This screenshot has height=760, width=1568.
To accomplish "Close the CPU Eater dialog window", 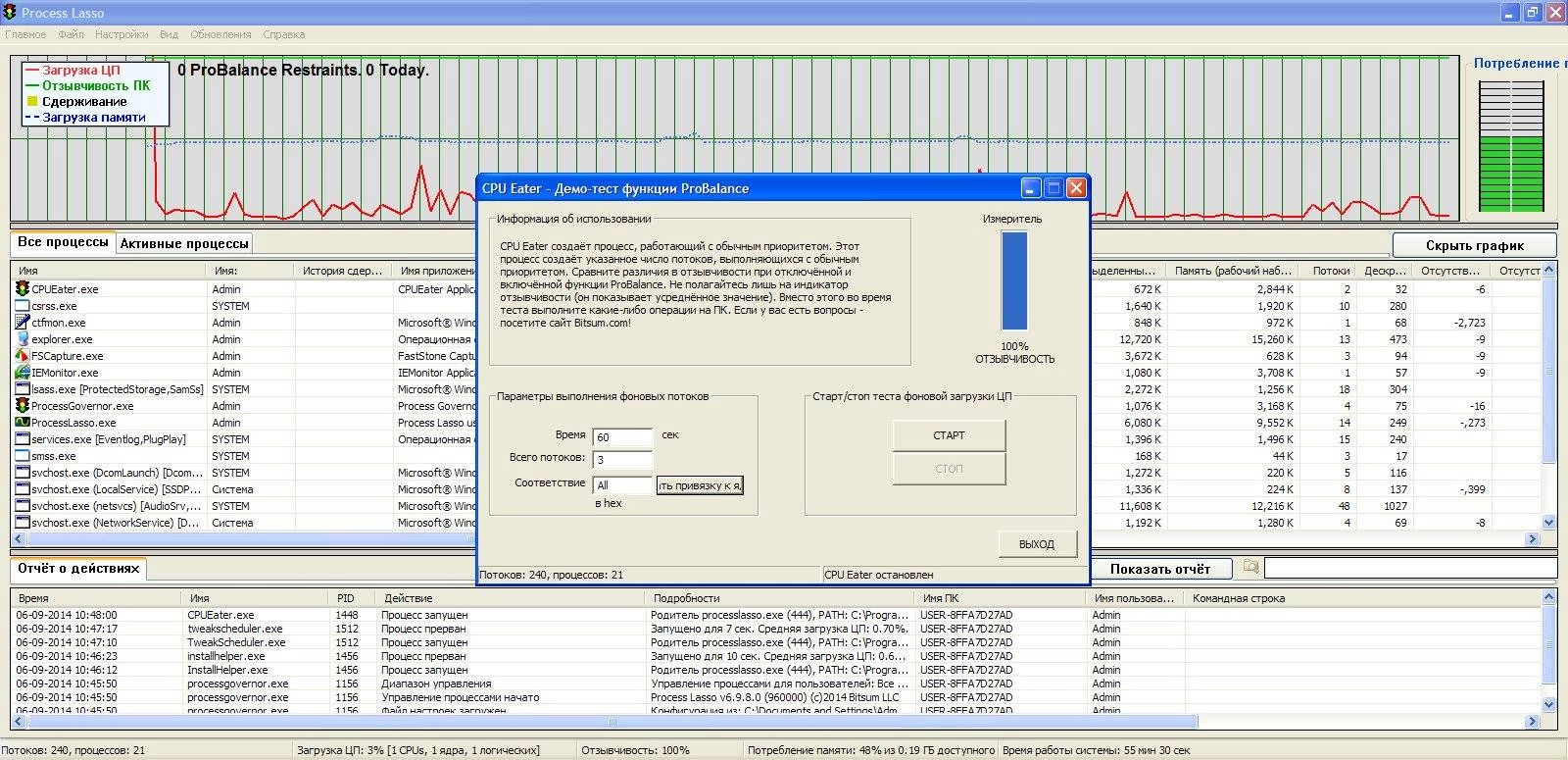I will click(x=1076, y=188).
